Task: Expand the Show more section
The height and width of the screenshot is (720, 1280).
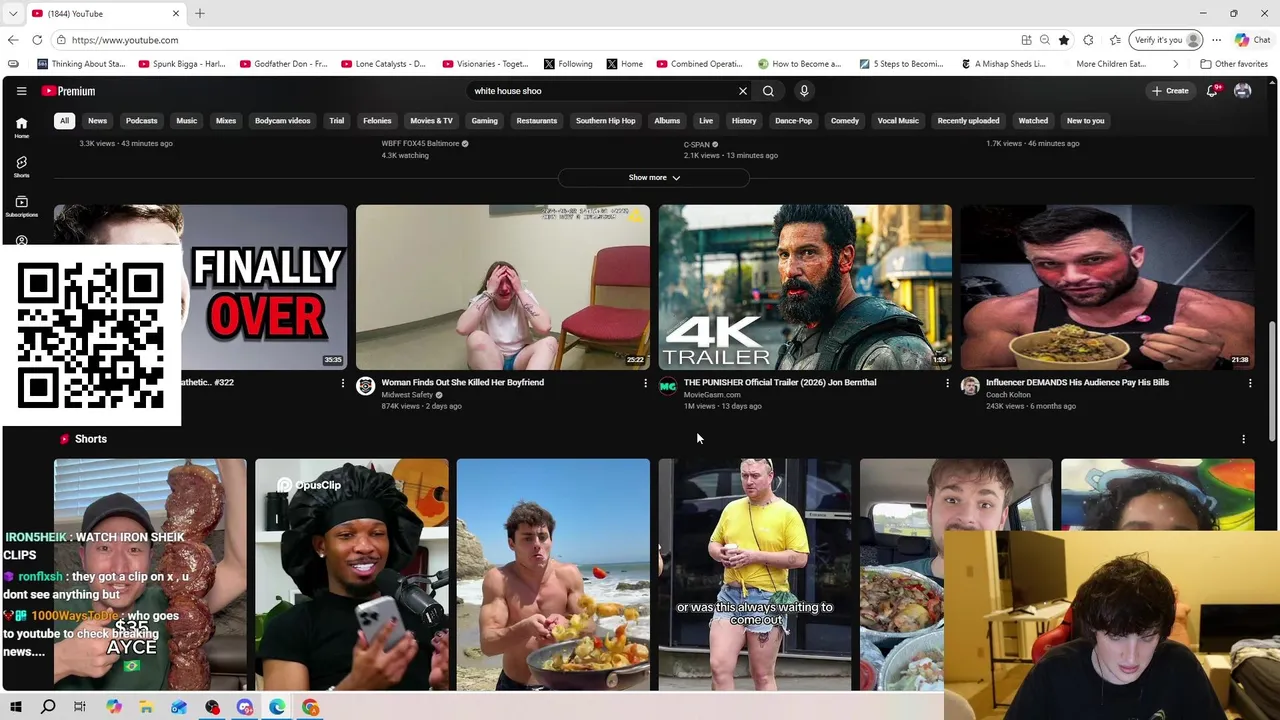Action: [x=654, y=178]
